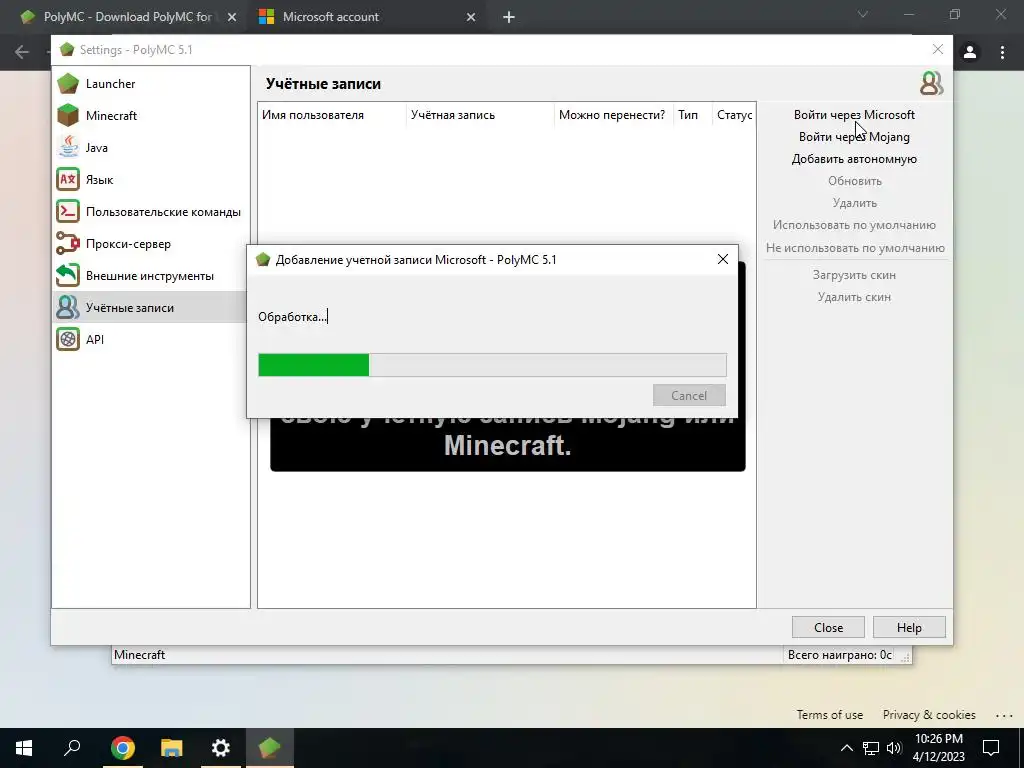Sort by Имя пользователя column

point(332,115)
